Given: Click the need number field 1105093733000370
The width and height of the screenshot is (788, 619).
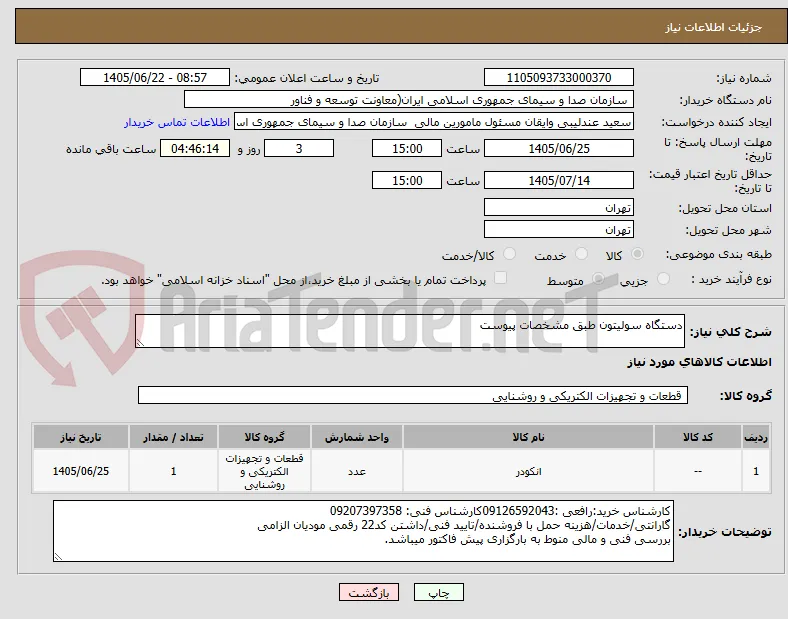Looking at the screenshot, I should [559, 78].
